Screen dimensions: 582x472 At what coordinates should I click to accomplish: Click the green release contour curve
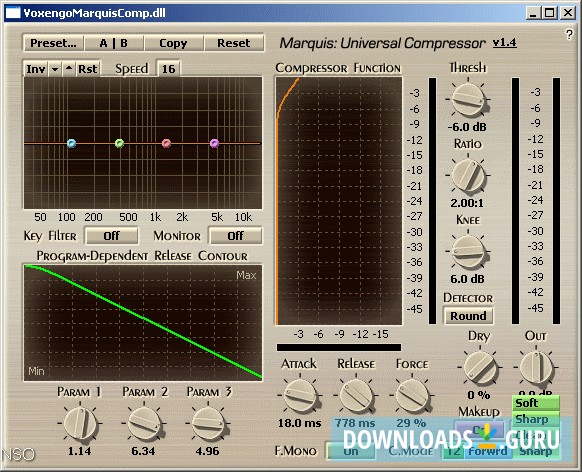[x=143, y=317]
